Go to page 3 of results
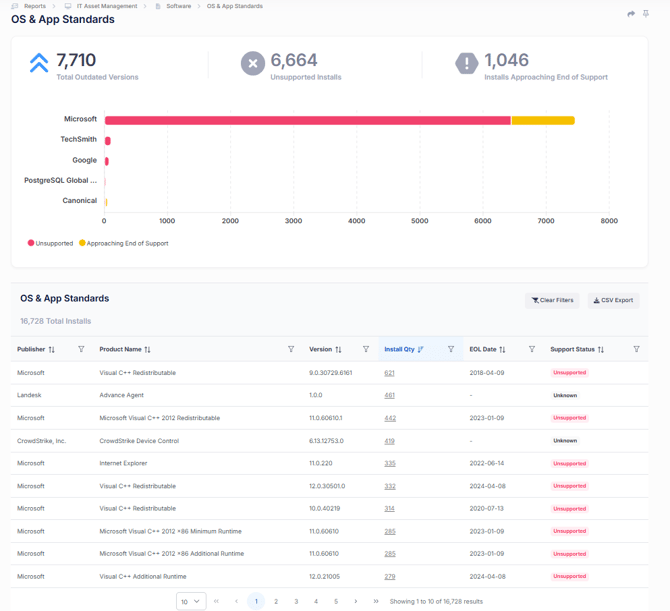The height and width of the screenshot is (611, 670). (x=296, y=601)
